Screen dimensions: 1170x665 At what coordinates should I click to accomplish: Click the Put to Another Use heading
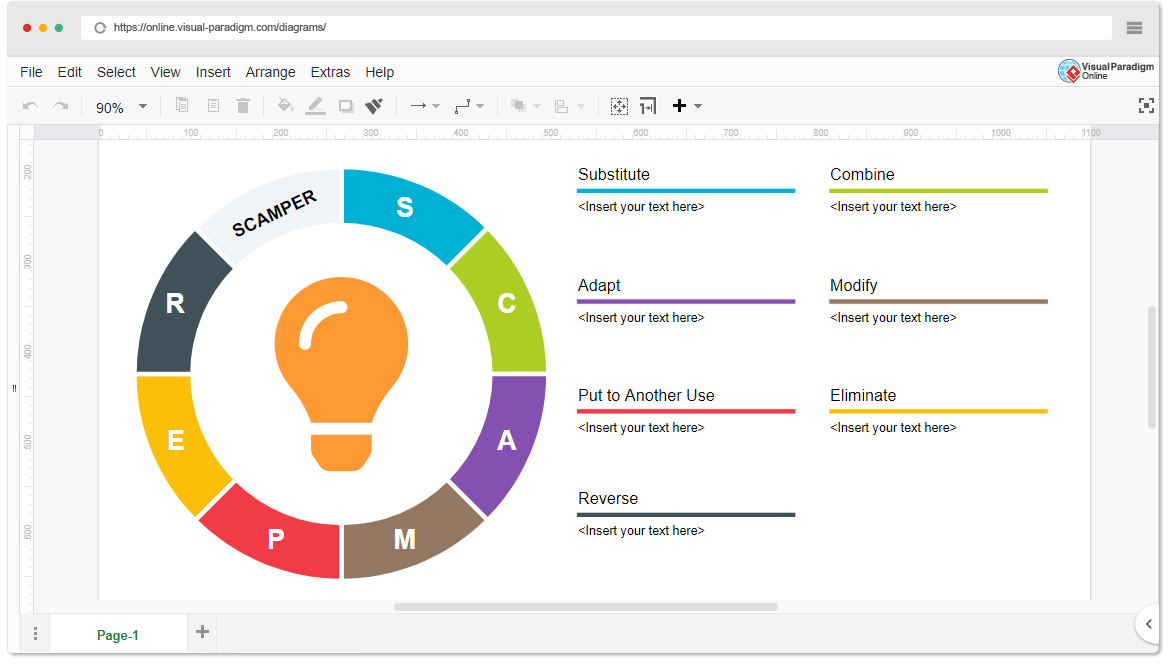(x=646, y=396)
